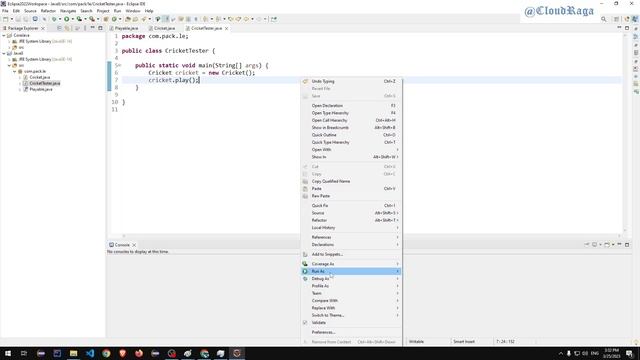Click the editor's horizontal scrollbar
The height and width of the screenshot is (360, 640).
pyautogui.click(x=371, y=236)
